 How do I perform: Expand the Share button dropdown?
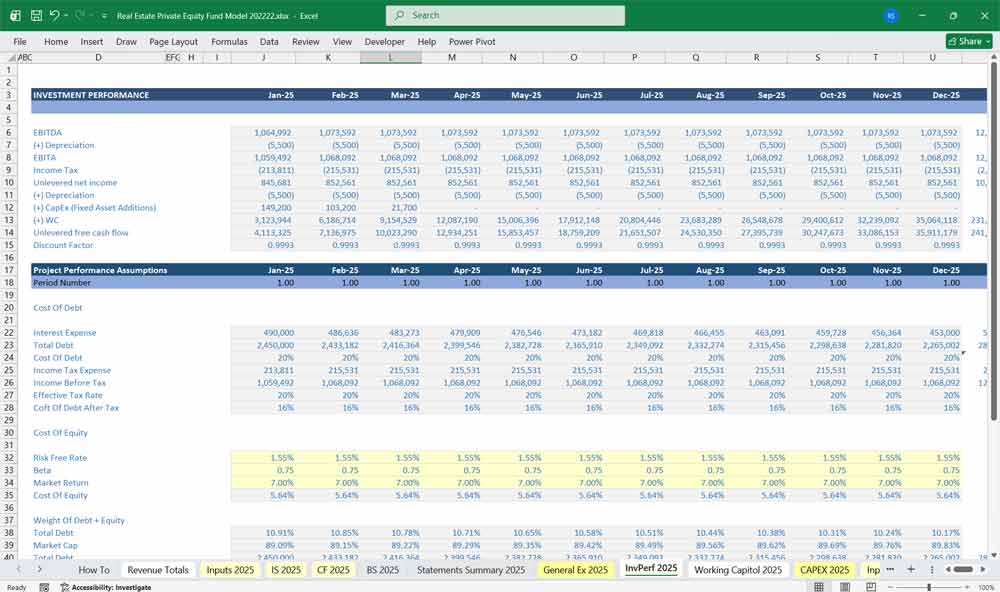[987, 41]
